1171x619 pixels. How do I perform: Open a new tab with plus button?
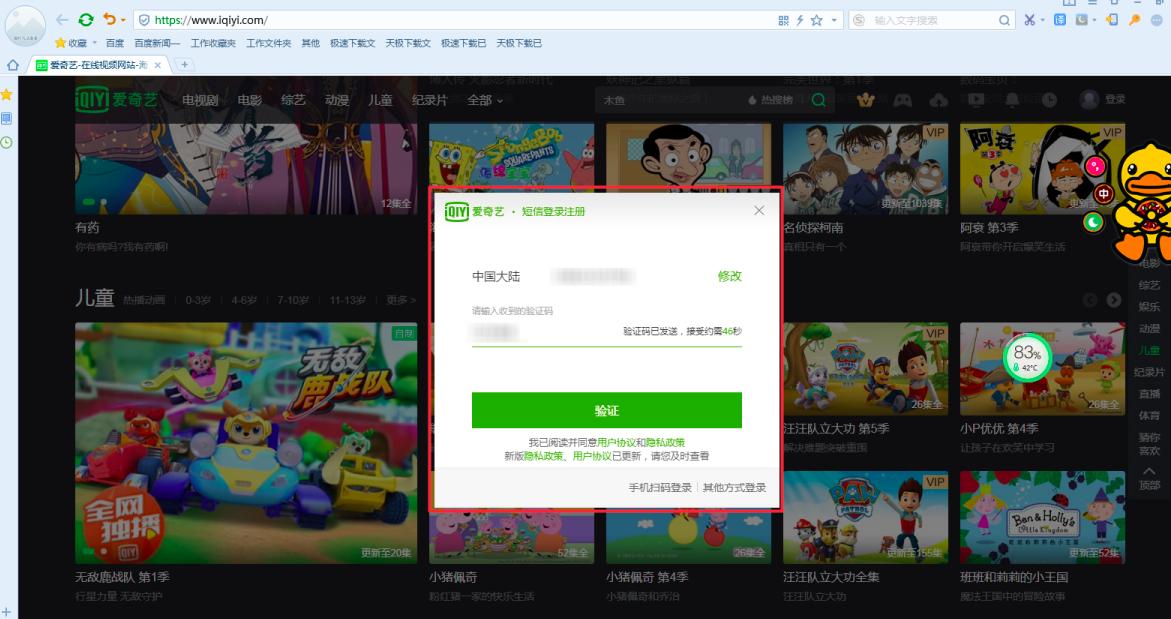click(185, 65)
